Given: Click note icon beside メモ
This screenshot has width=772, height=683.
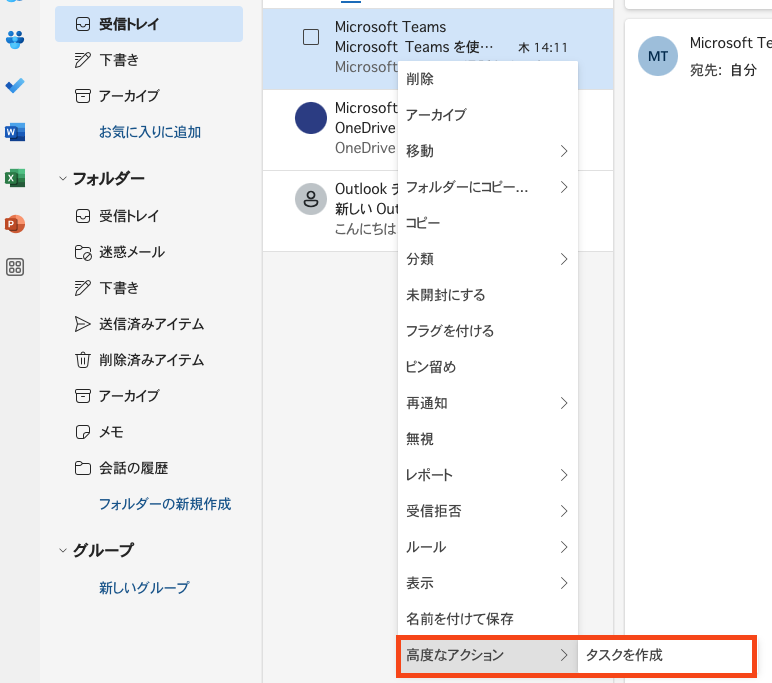Looking at the screenshot, I should point(83,432).
